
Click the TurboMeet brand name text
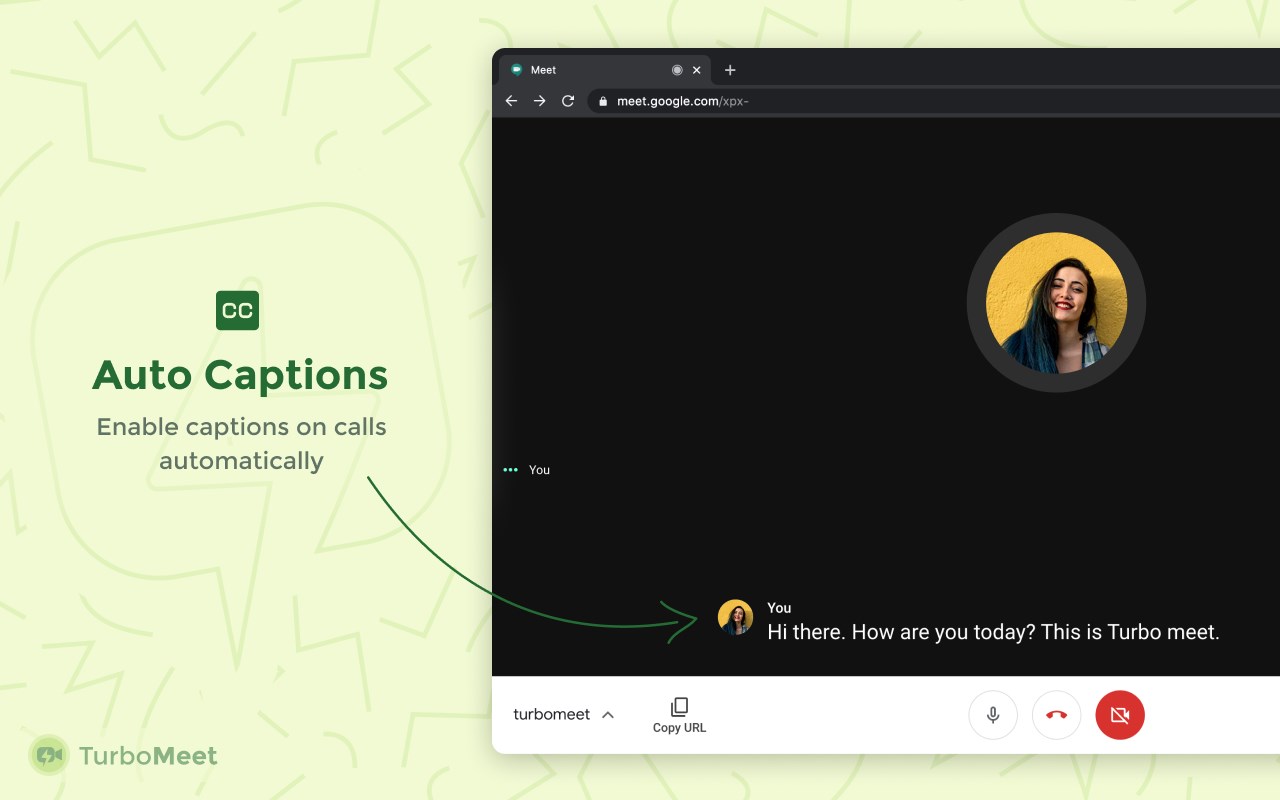click(148, 756)
